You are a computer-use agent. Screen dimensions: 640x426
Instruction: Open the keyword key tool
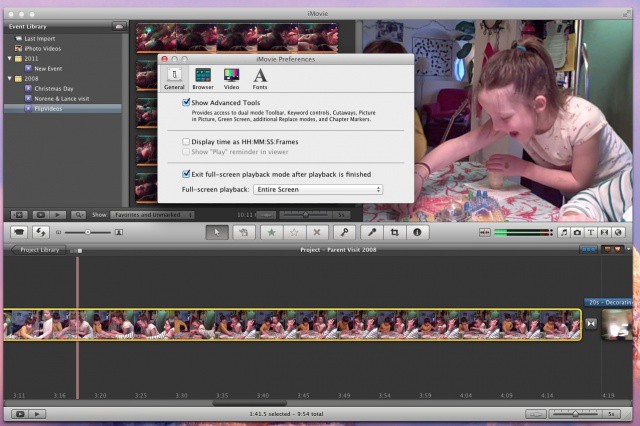coord(343,232)
